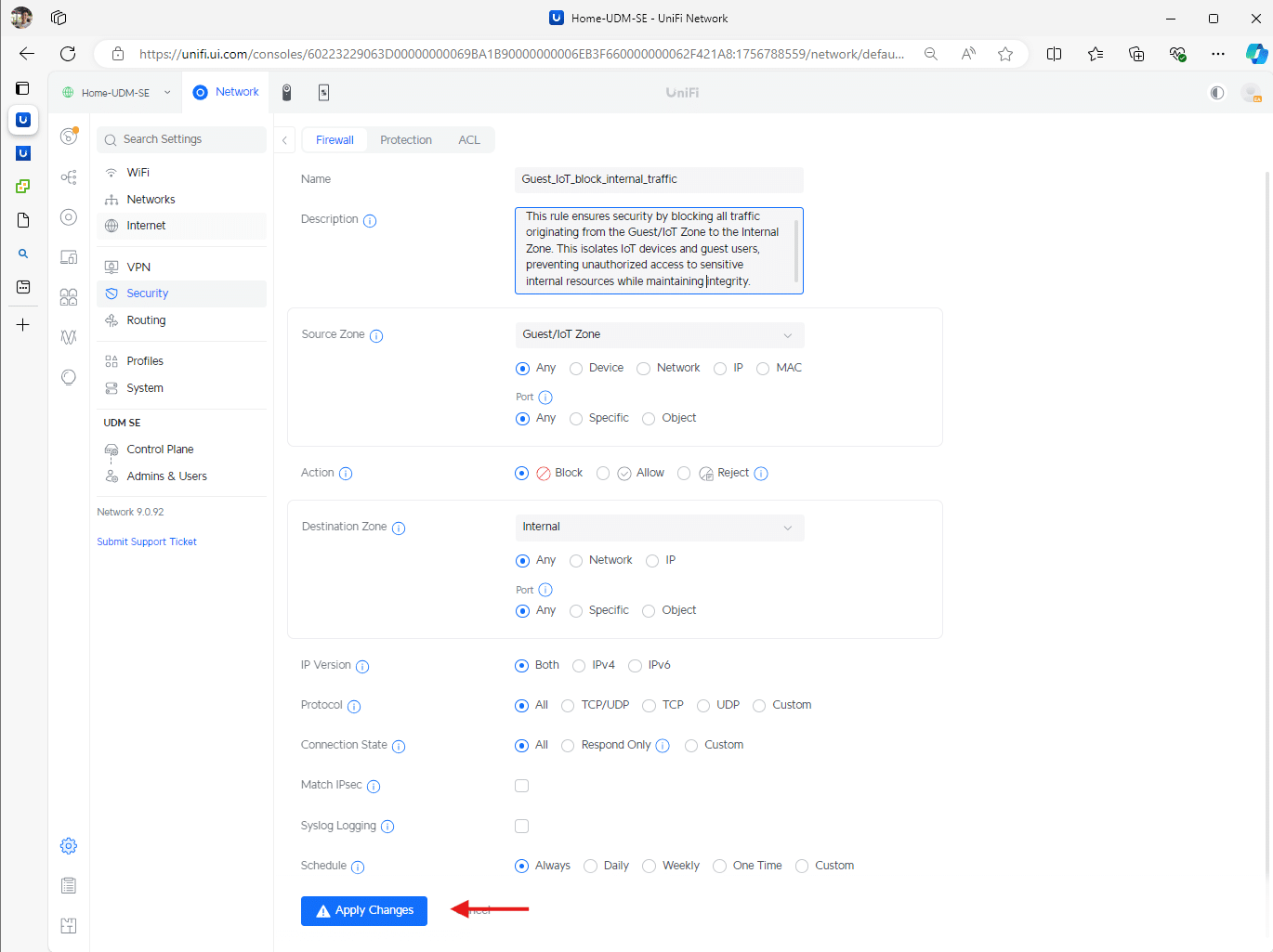The height and width of the screenshot is (952, 1273).
Task: Show info for the Description field
Action: (370, 220)
